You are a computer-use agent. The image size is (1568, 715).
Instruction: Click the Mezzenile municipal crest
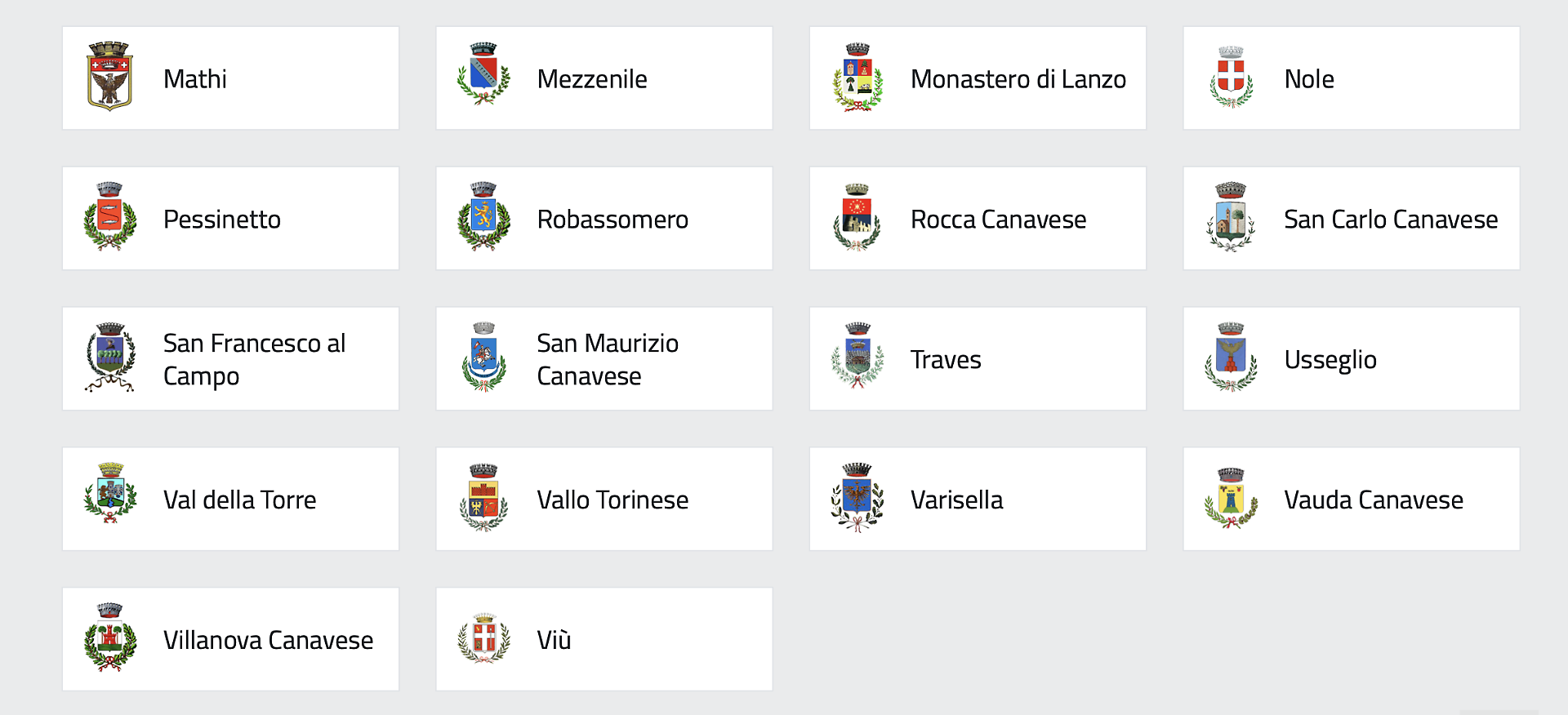click(483, 74)
